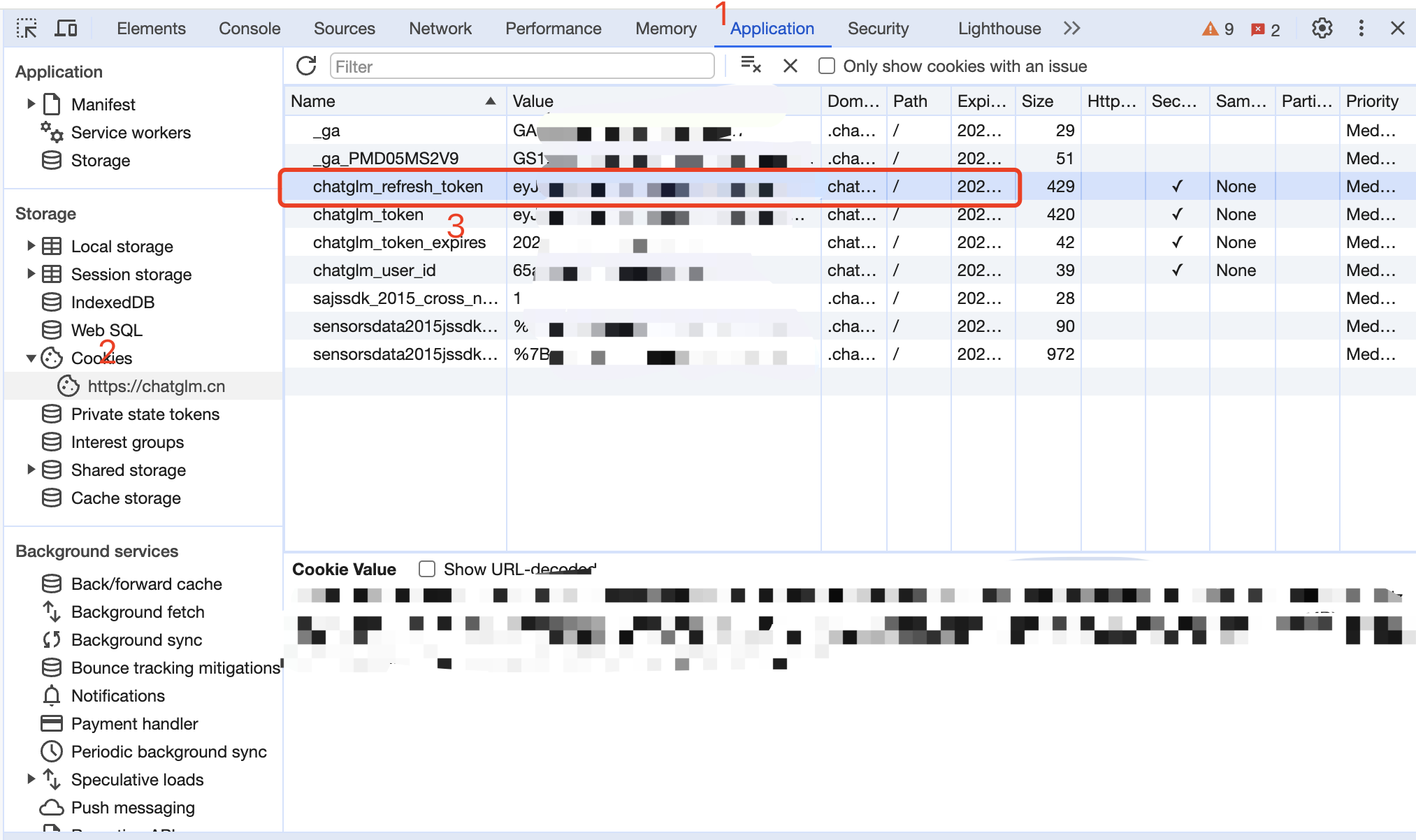
Task: Clear all cookies icon
Action: click(x=751, y=66)
